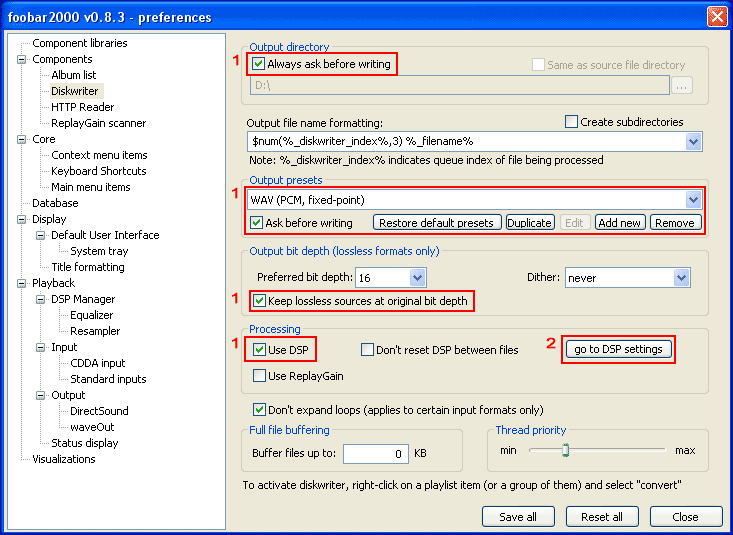Select HTTP Reader in the tree
733x535 pixels.
click(x=82, y=107)
